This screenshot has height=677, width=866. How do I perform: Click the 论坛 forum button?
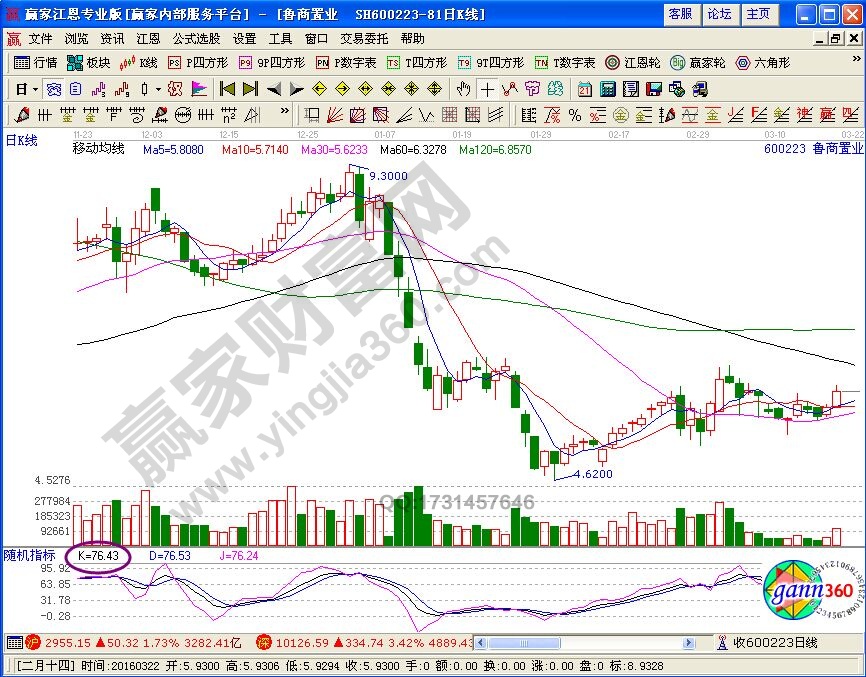[x=719, y=14]
